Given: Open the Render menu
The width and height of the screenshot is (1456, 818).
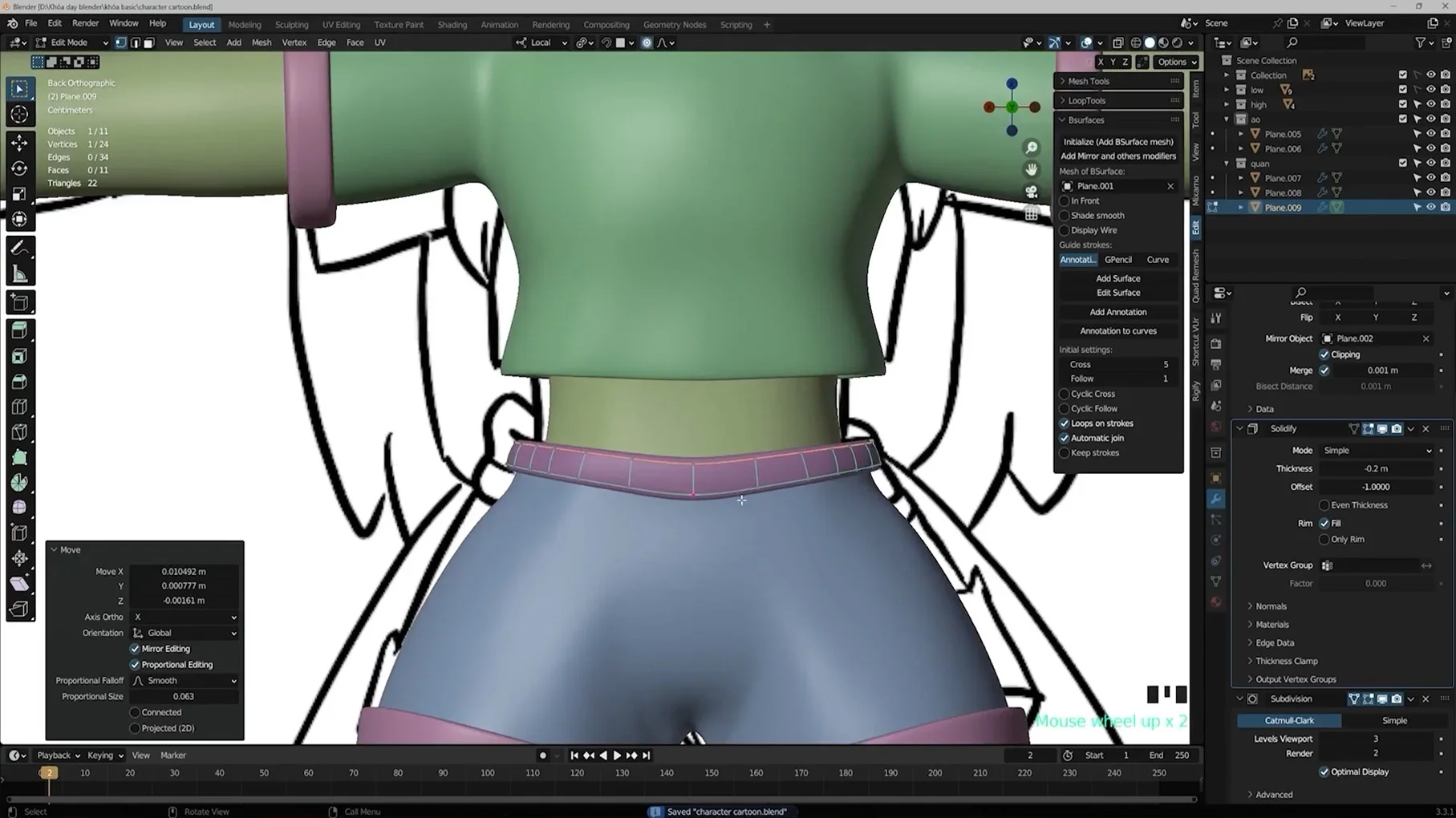Looking at the screenshot, I should pyautogui.click(x=85, y=23).
